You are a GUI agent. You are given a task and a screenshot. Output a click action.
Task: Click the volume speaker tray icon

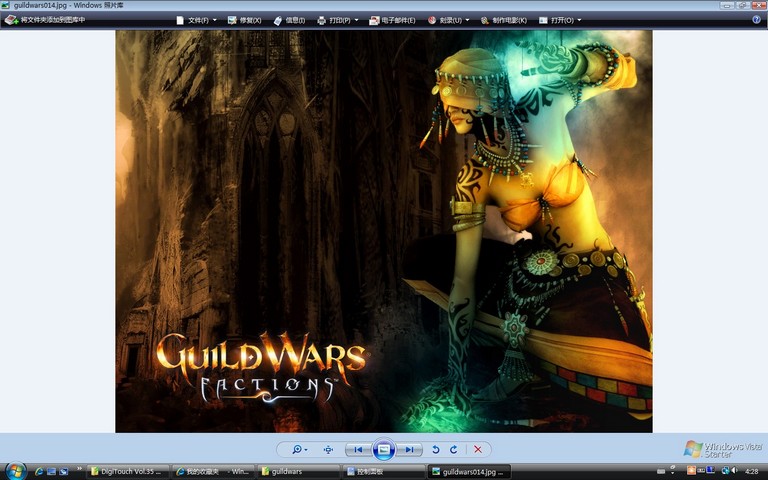pos(734,470)
